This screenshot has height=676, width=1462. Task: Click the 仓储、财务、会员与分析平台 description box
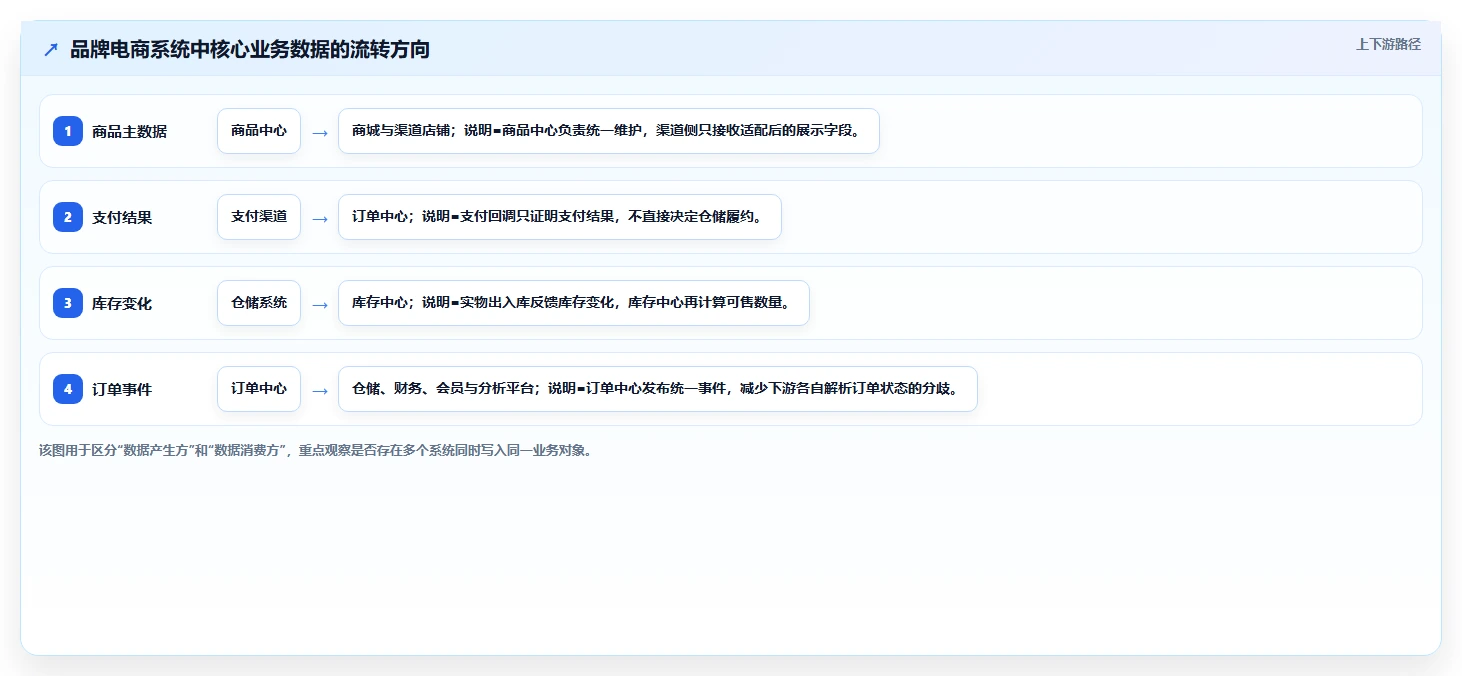658,389
